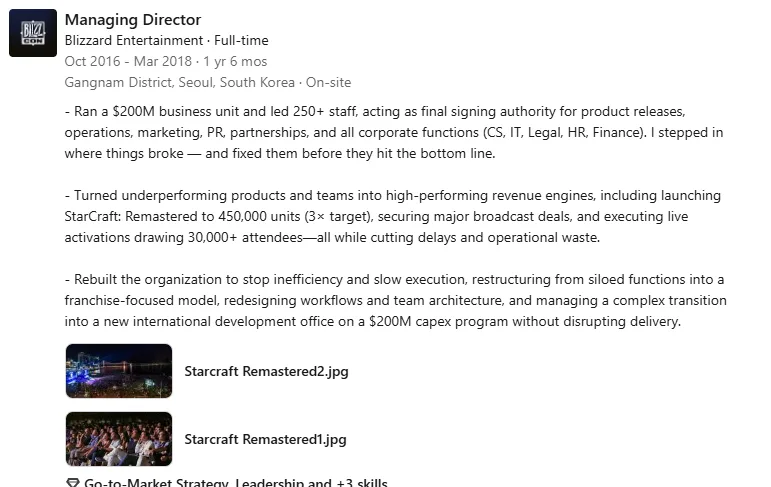Click the paragraph about launching StarCraft: Remastered
The height and width of the screenshot is (487, 771).
392,216
